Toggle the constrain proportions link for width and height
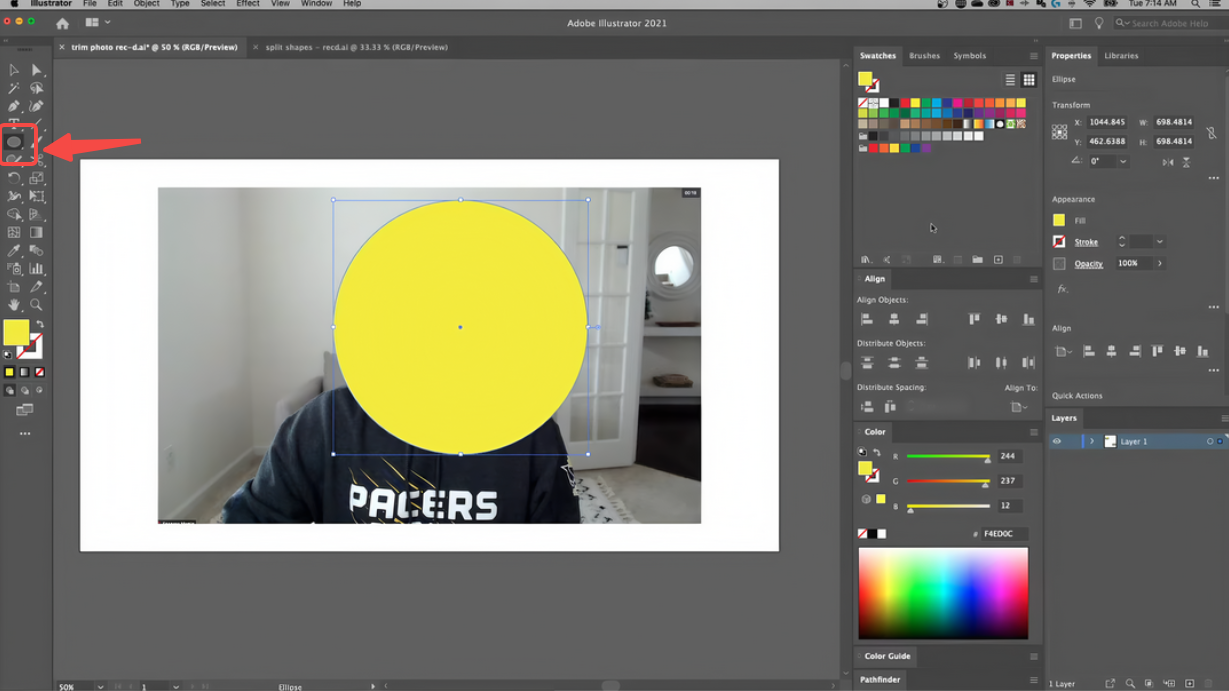Viewport: 1229px width, 691px height. (1211, 132)
